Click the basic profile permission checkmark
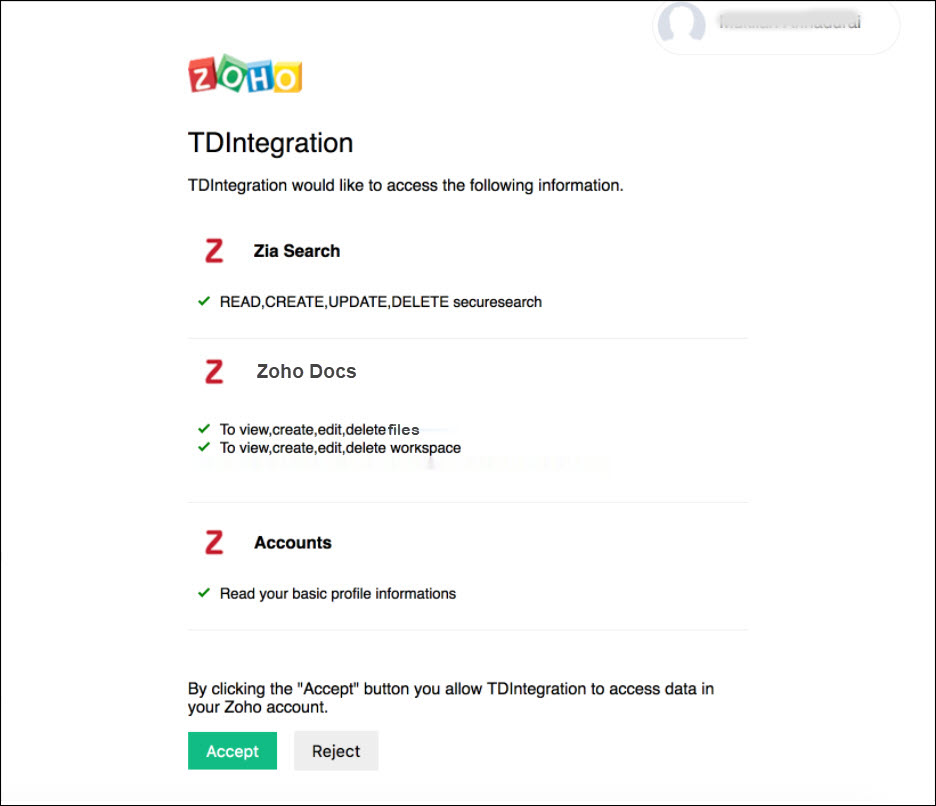The width and height of the screenshot is (936, 806). [204, 593]
